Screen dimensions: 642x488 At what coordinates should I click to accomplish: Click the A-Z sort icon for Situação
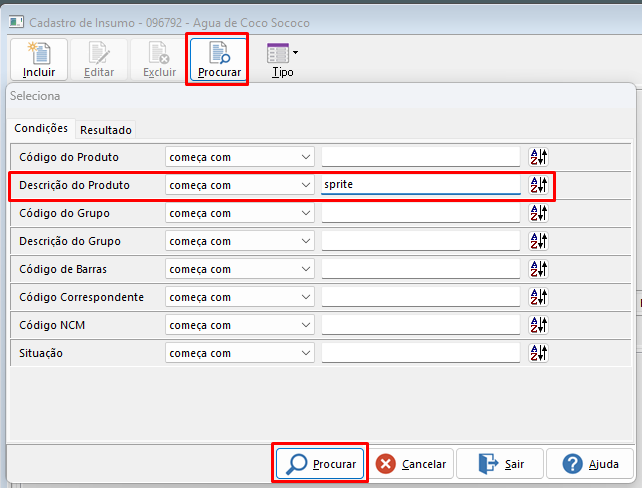pyautogui.click(x=538, y=353)
